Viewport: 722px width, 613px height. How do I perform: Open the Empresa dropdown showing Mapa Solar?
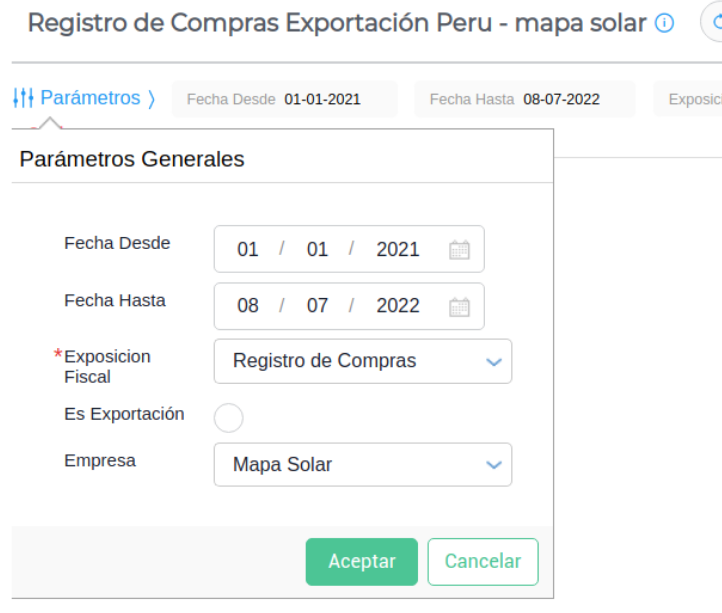[x=493, y=465]
